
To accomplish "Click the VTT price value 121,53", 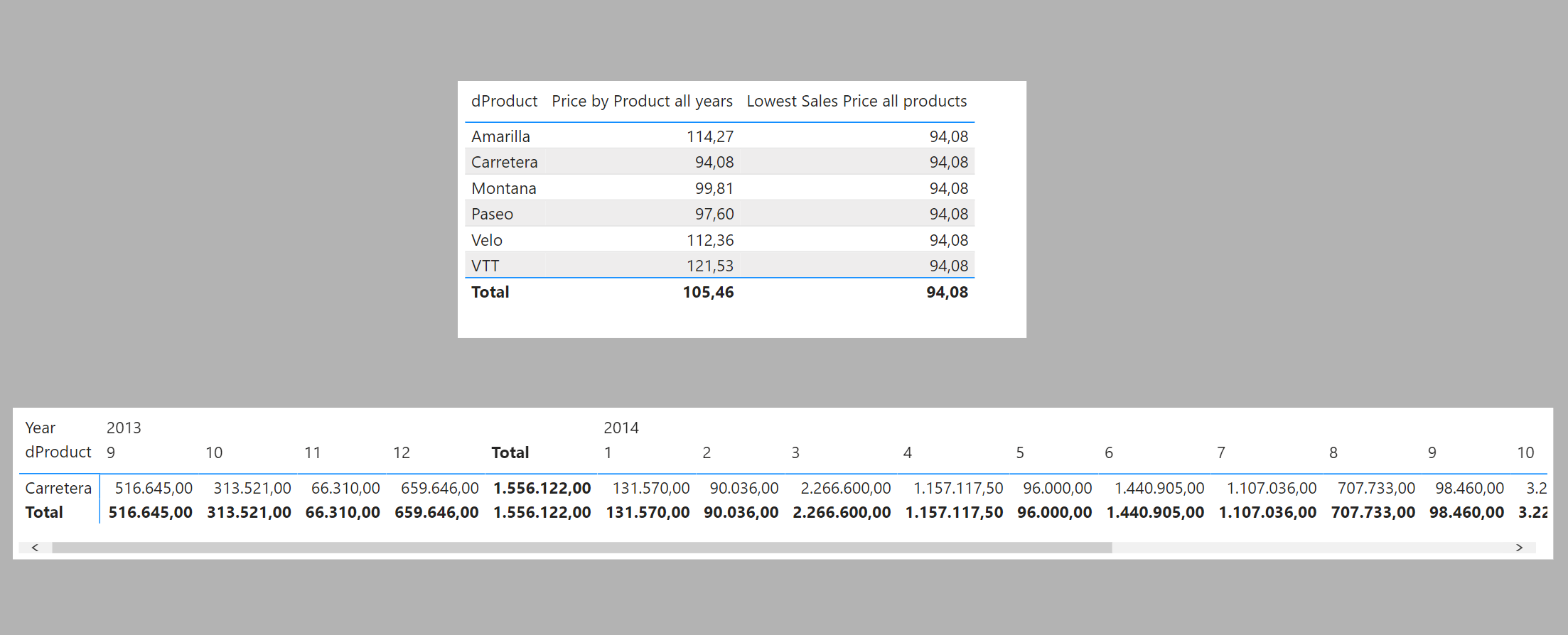I will [x=710, y=266].
